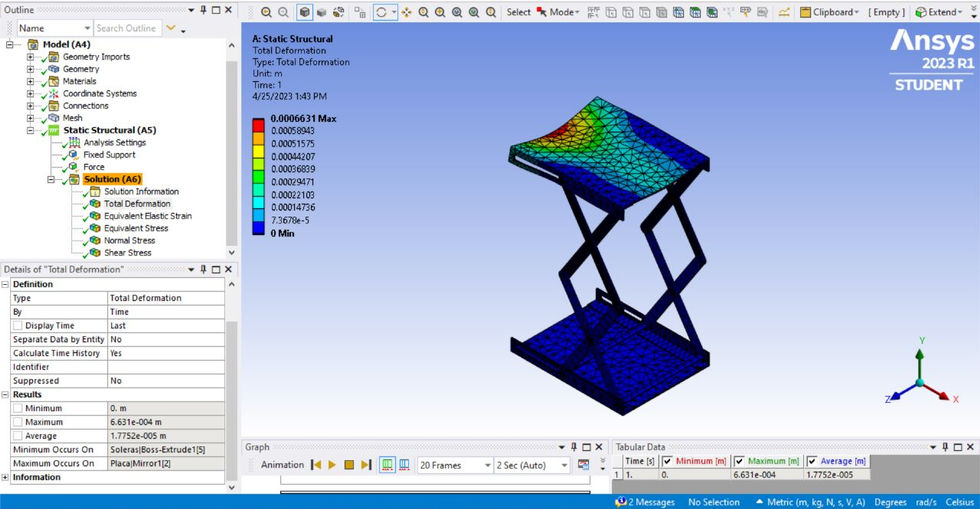Click the Export Animation icon
Image resolution: width=980 pixels, height=509 pixels.
pyautogui.click(x=583, y=465)
